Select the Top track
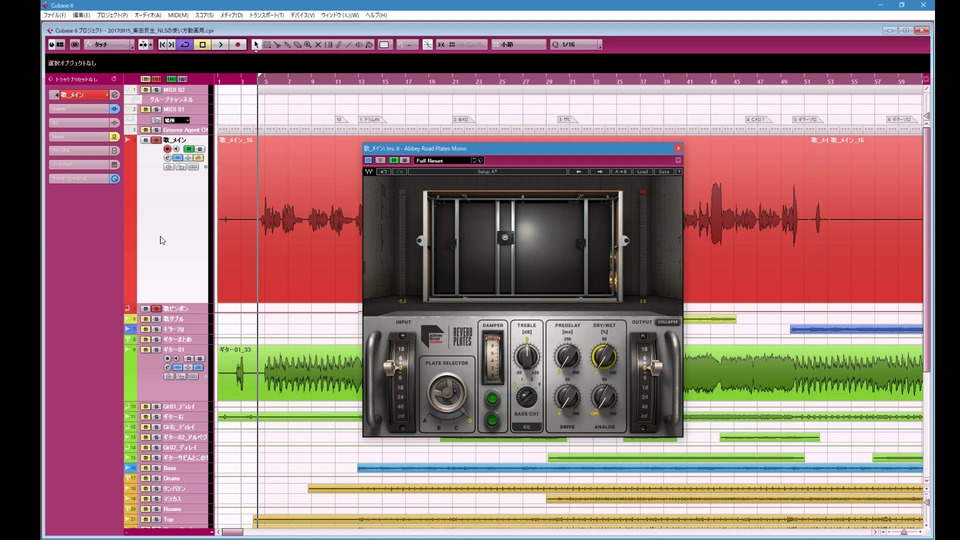 tap(169, 520)
